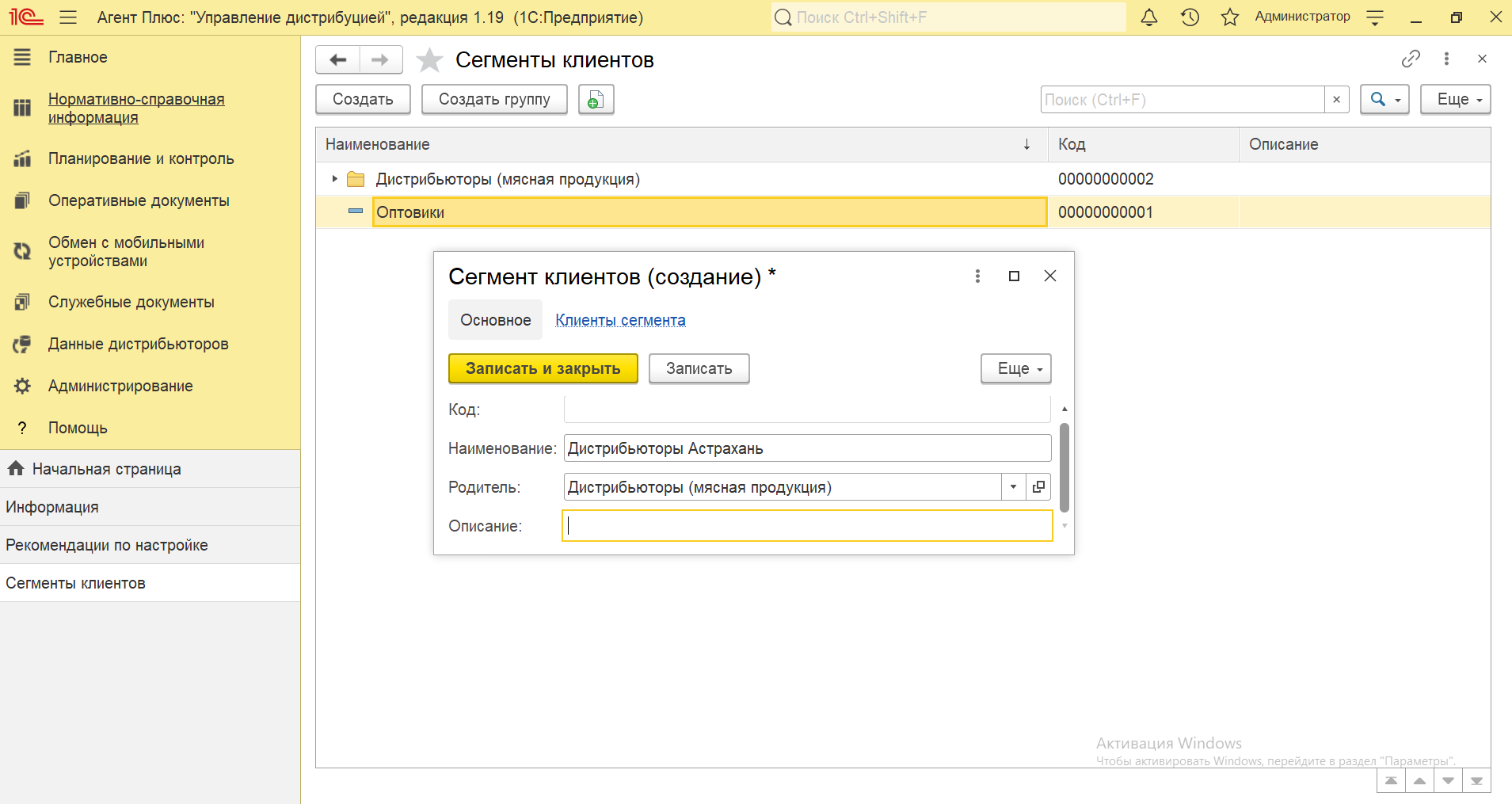
Task: Switch to Клиенты сегмента tab
Action: pyautogui.click(x=620, y=320)
